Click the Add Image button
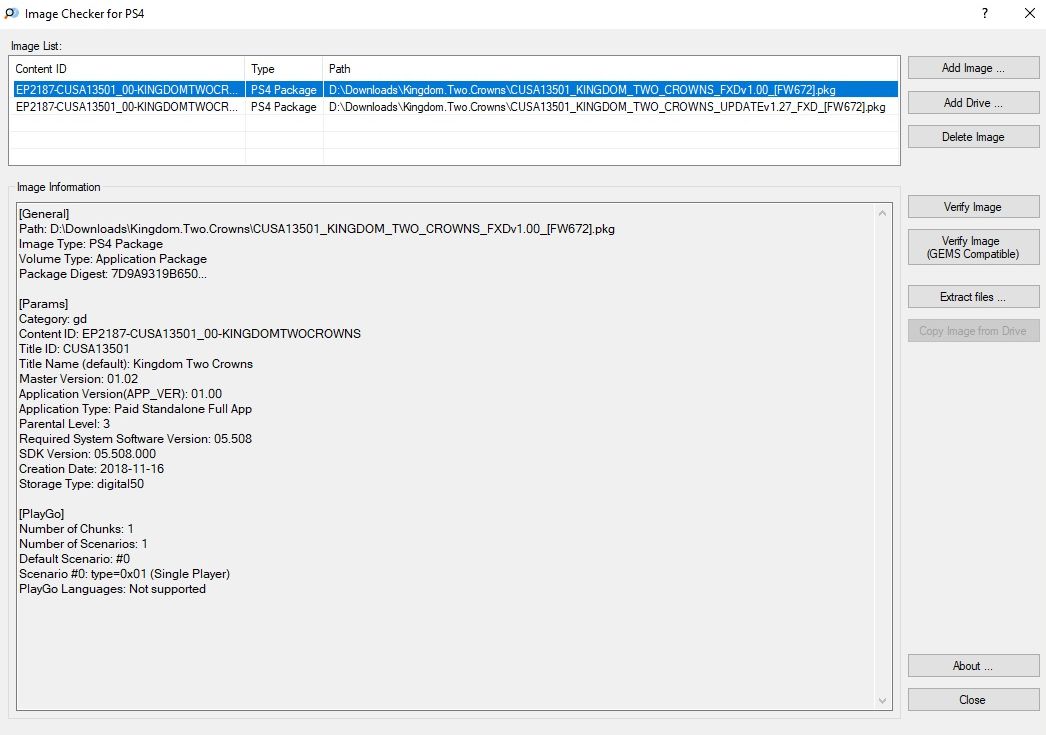 [x=973, y=68]
